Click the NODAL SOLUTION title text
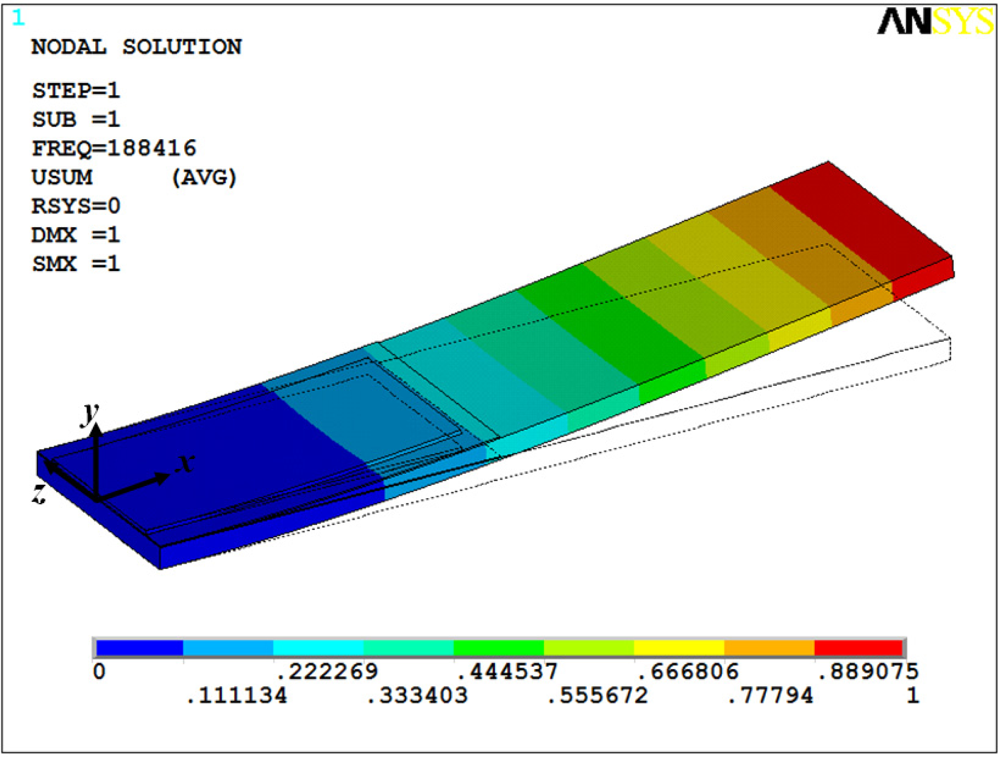The width and height of the screenshot is (1000, 757). tap(136, 47)
